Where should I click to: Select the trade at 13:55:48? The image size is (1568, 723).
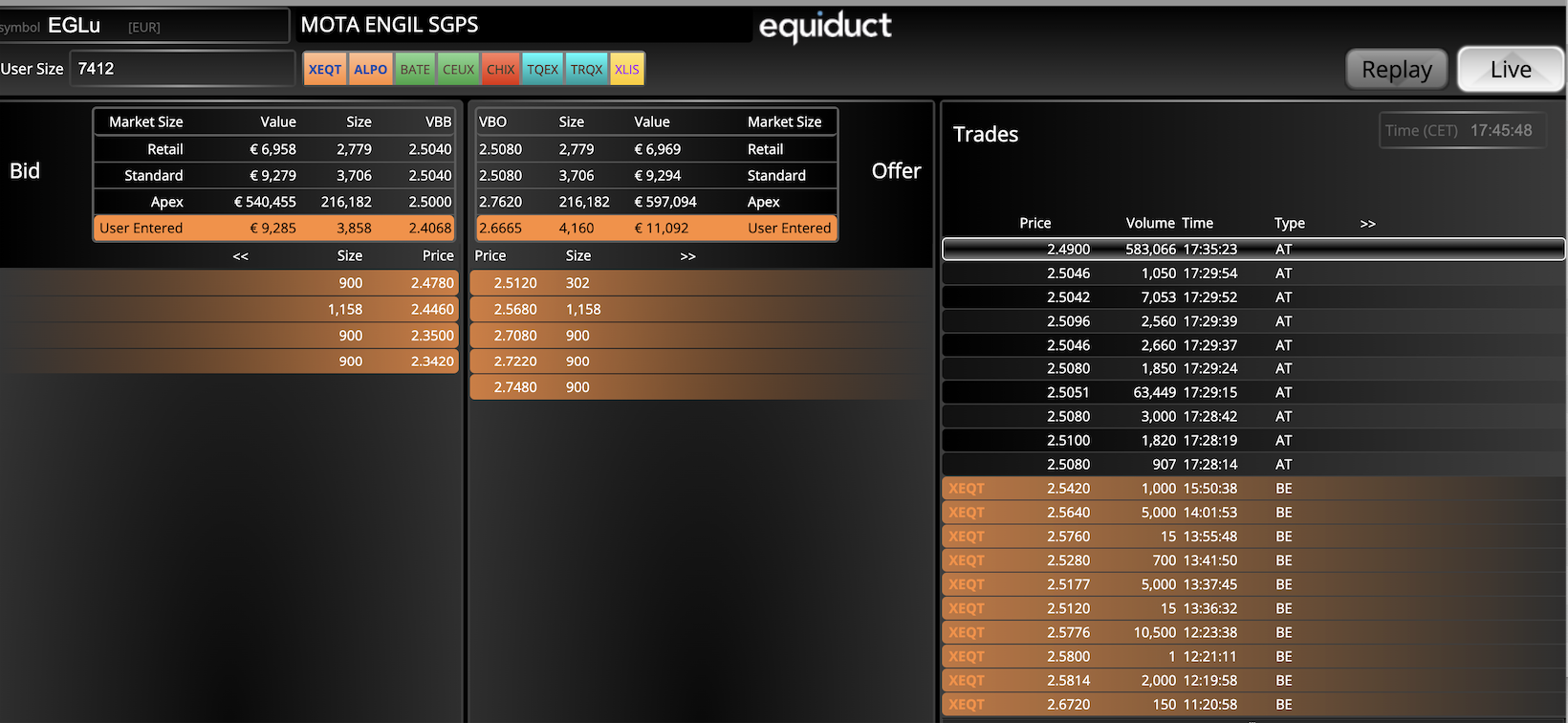coord(1253,537)
